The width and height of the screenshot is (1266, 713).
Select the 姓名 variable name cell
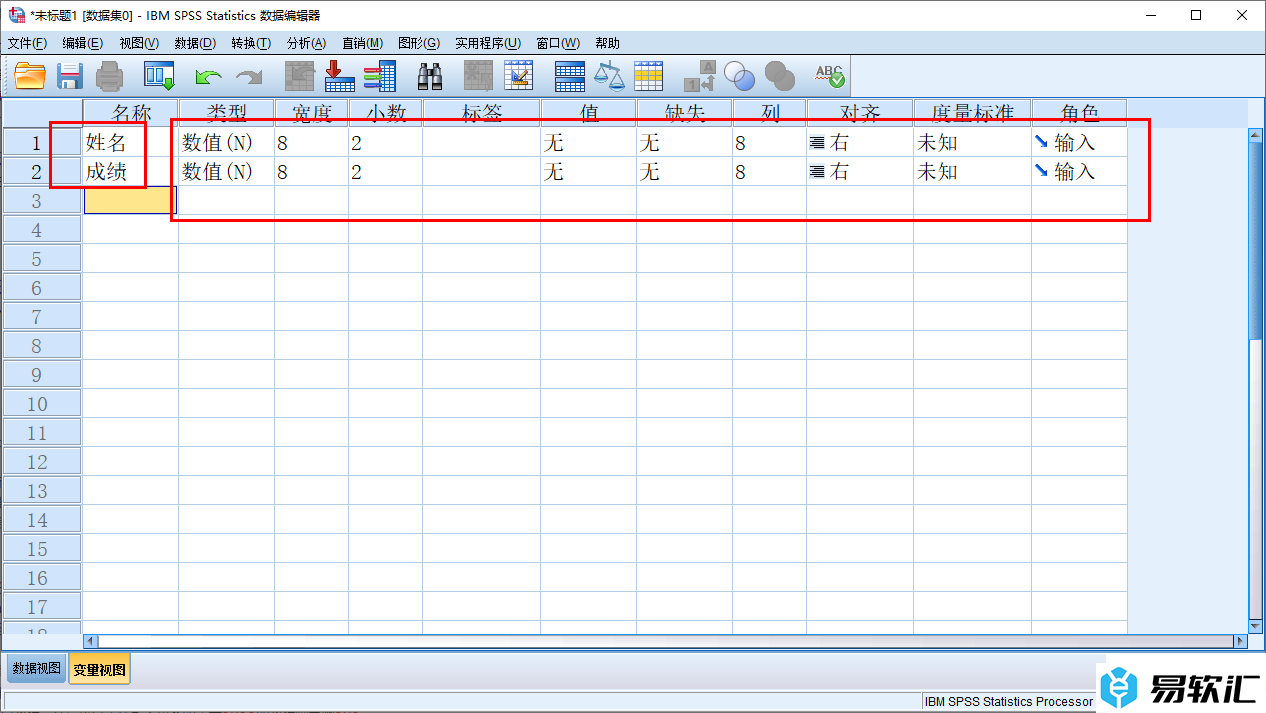pos(131,143)
